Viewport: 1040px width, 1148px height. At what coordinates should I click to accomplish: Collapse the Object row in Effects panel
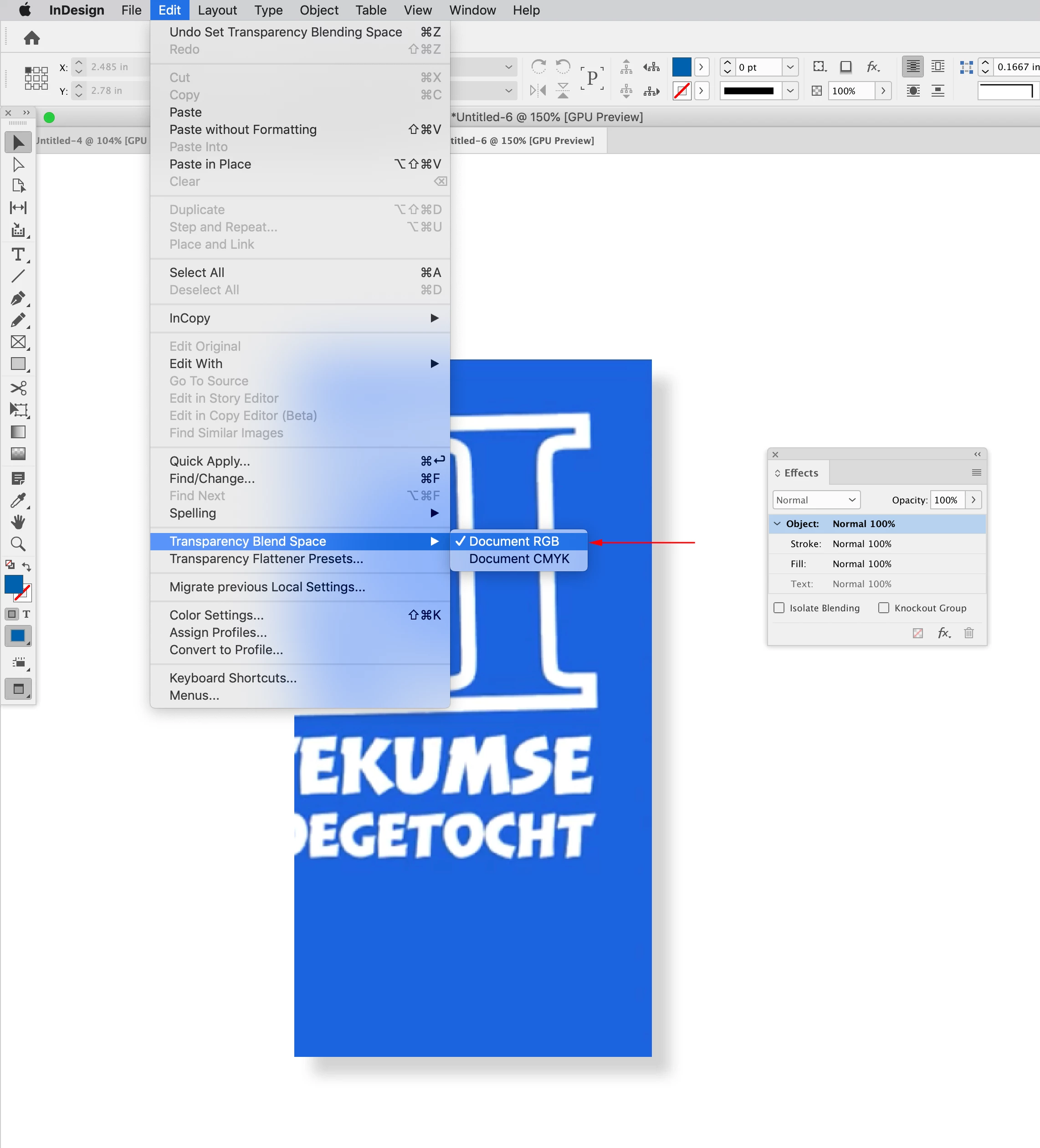[x=777, y=523]
